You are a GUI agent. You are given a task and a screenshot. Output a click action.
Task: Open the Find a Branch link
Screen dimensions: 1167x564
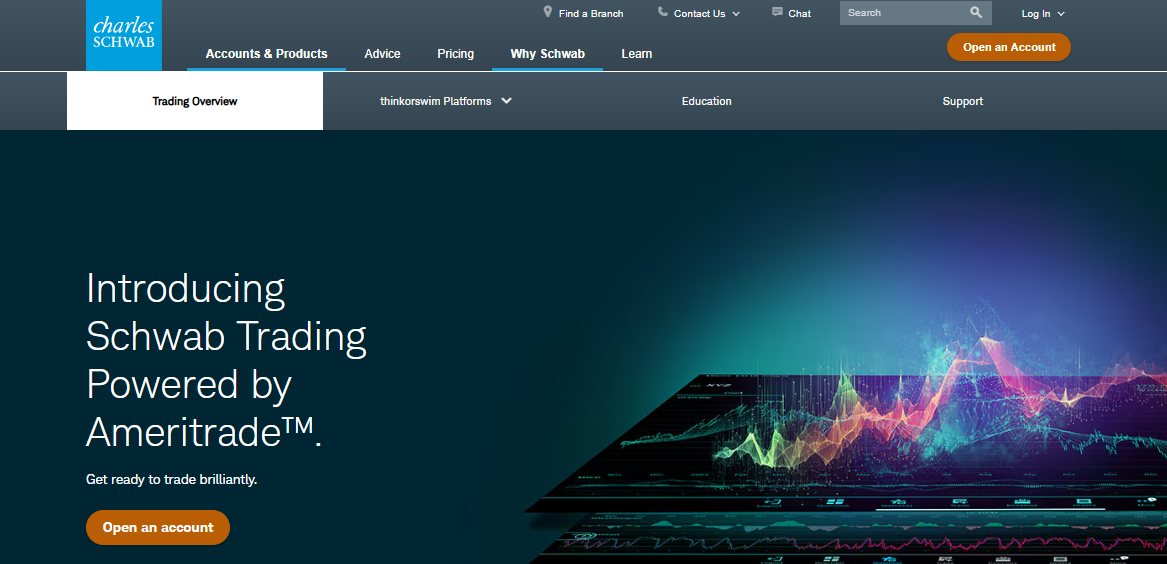pos(591,13)
